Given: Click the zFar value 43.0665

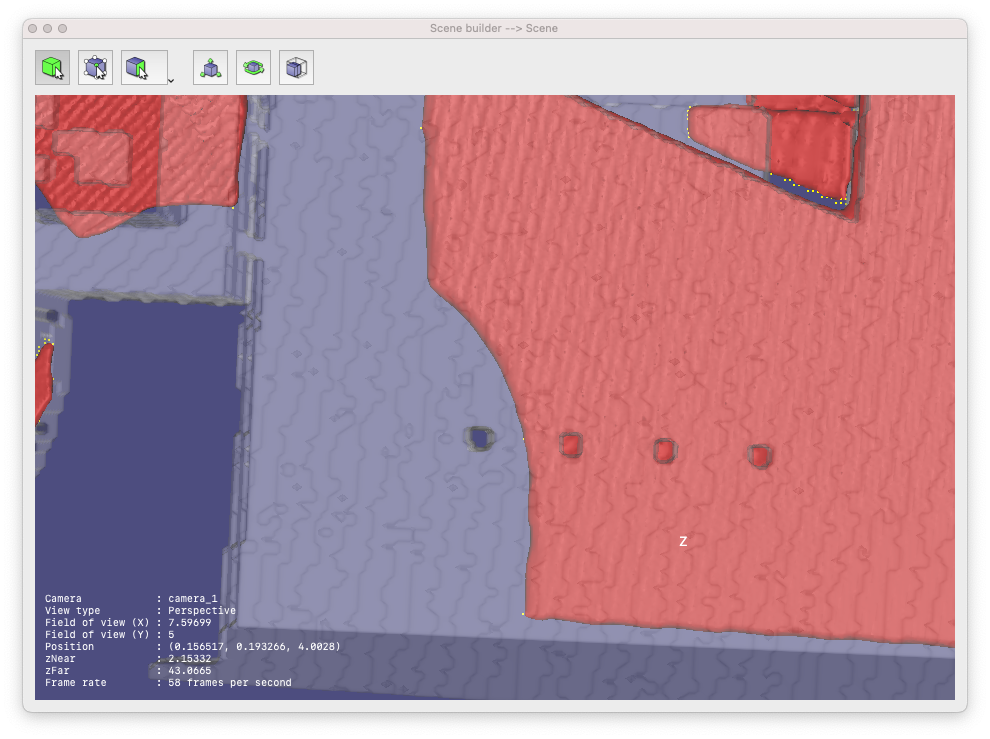Looking at the screenshot, I should point(190,670).
